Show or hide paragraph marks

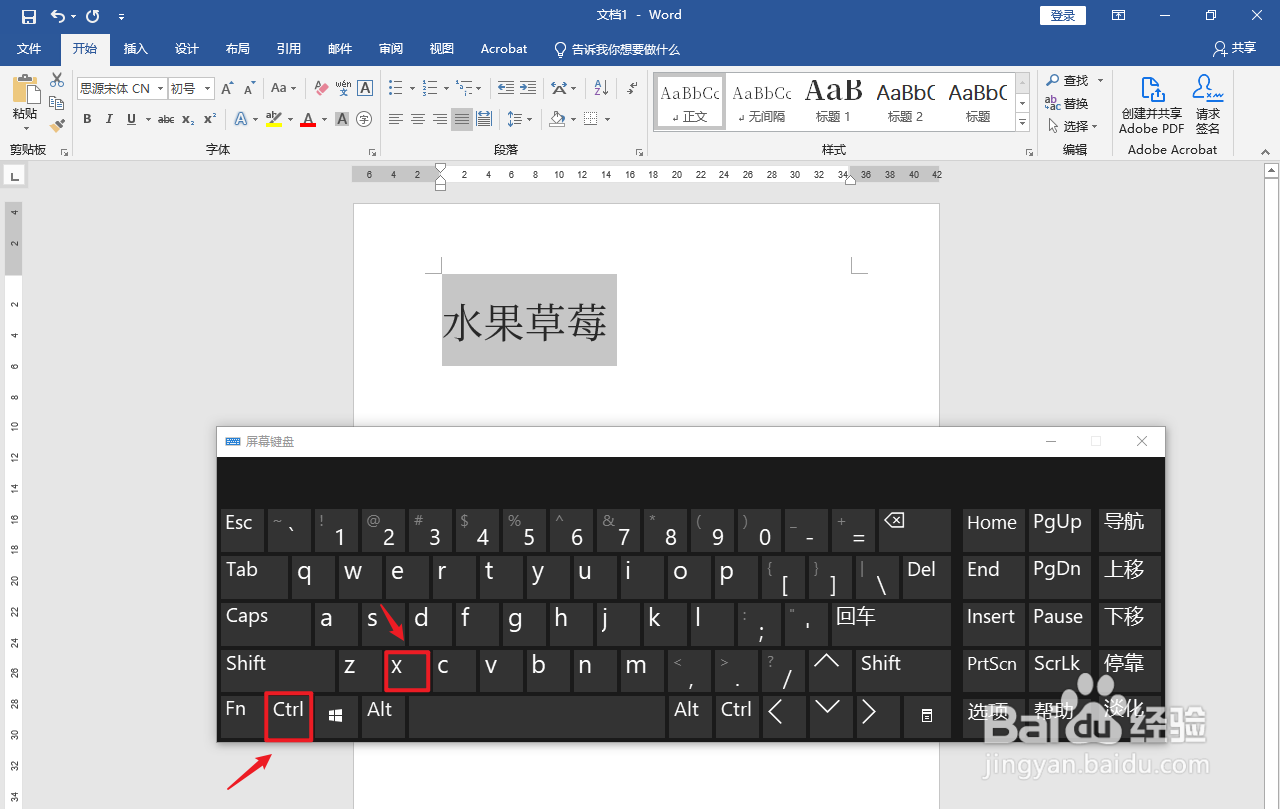[631, 88]
